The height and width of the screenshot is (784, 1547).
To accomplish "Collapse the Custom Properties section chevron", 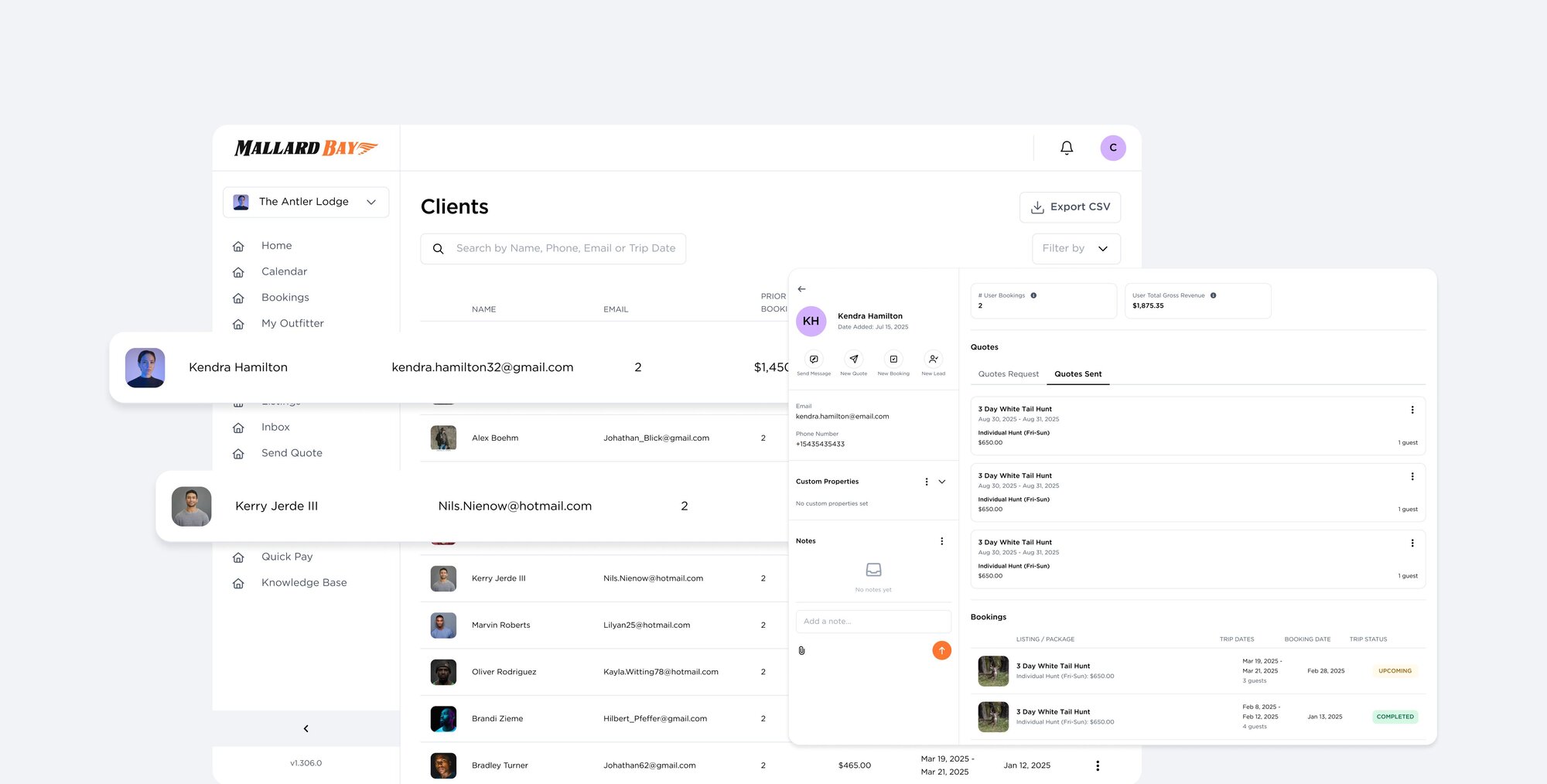I will point(941,481).
